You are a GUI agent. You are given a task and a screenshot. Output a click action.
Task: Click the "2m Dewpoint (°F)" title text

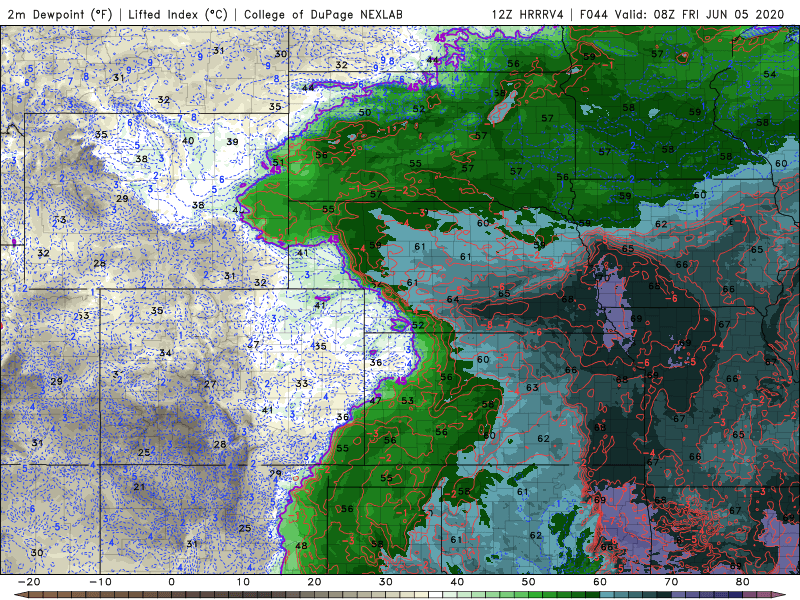(x=60, y=15)
